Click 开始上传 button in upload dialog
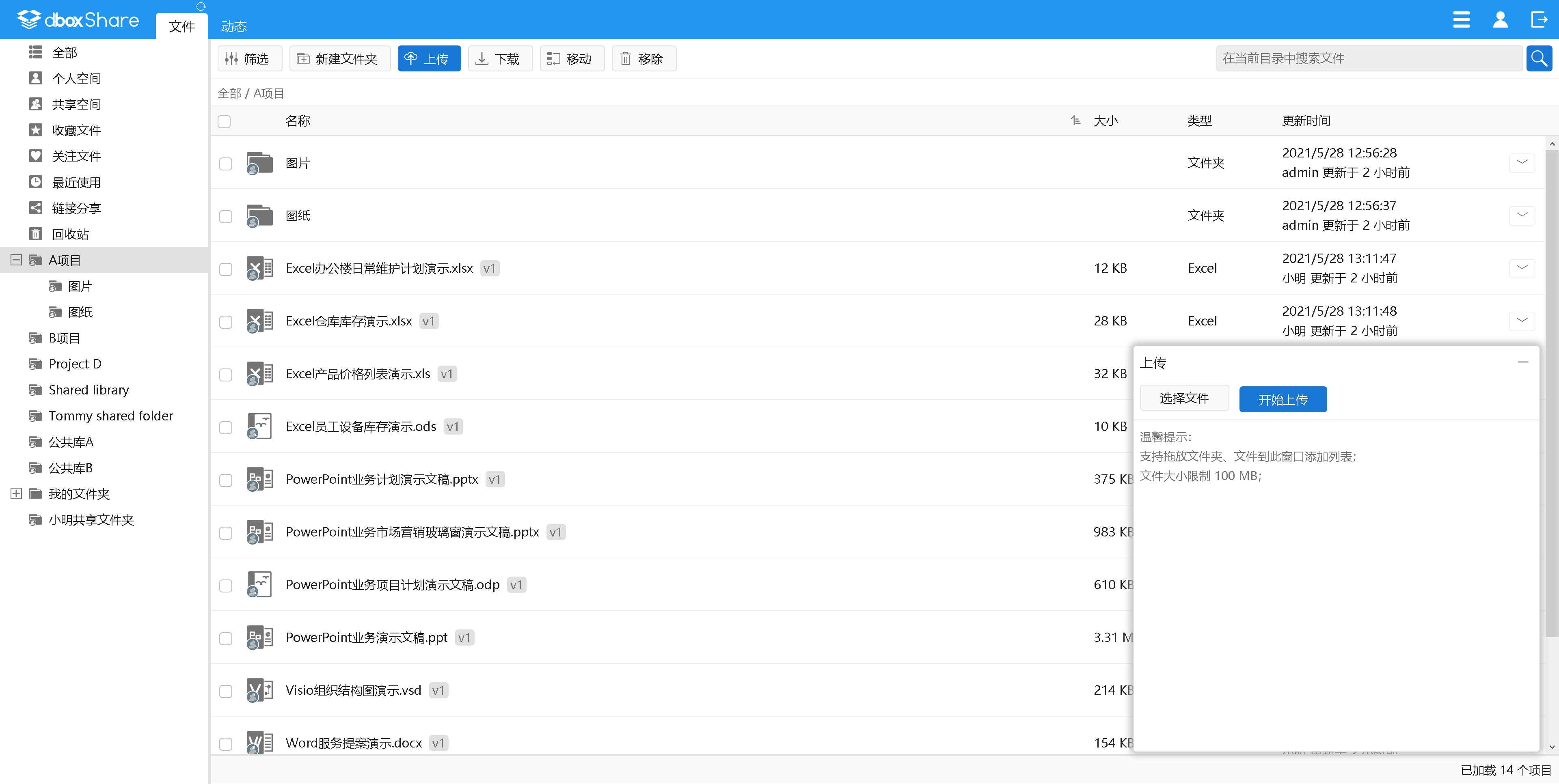 [1283, 398]
